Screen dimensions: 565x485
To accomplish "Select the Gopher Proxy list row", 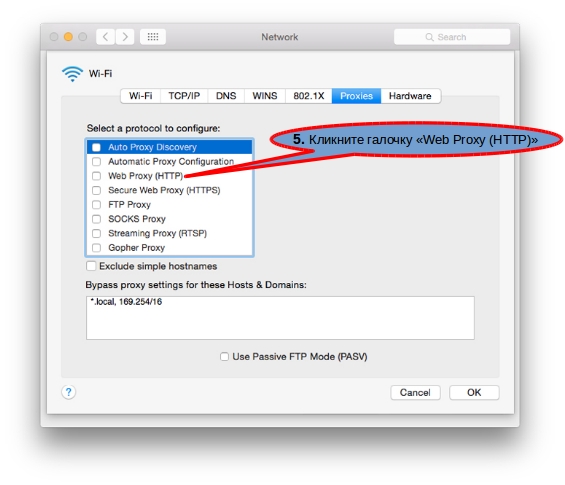I will (x=169, y=248).
